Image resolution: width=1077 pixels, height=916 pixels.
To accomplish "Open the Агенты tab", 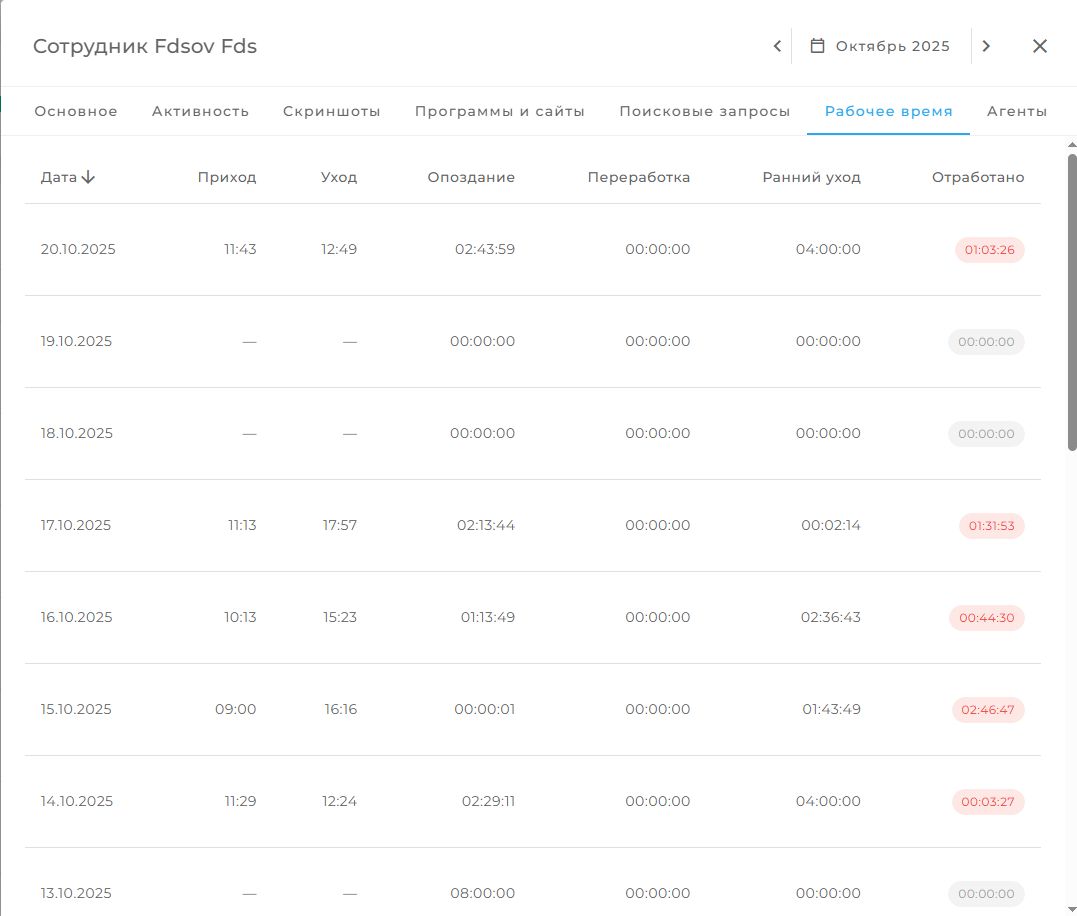I will coord(1017,111).
